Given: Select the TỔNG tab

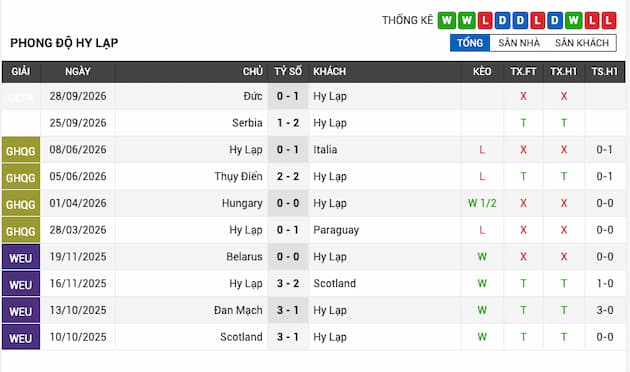Looking at the screenshot, I should (470, 43).
